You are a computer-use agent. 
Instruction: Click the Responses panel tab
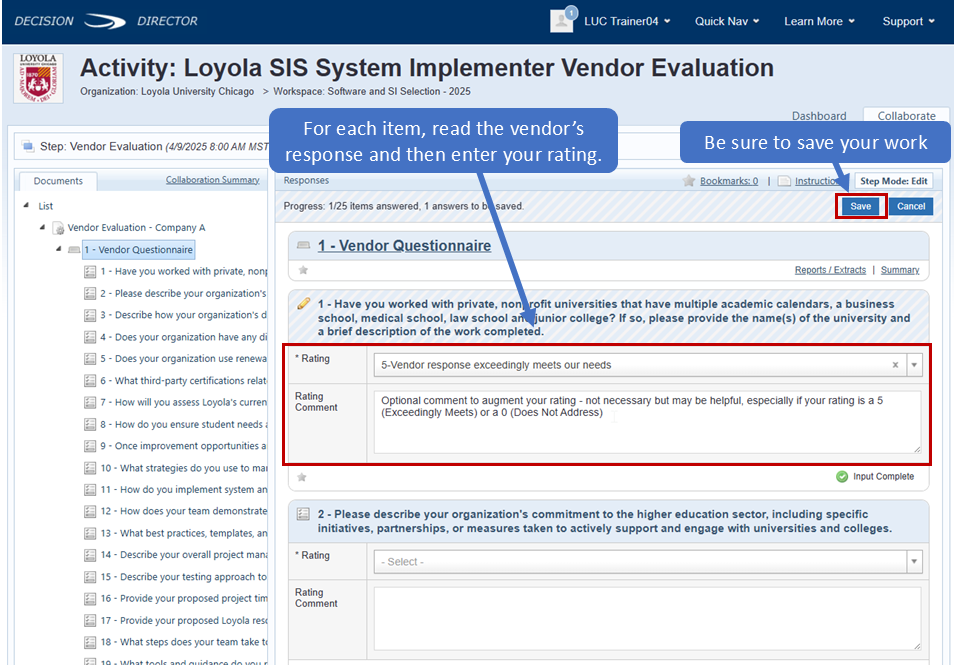coord(306,180)
